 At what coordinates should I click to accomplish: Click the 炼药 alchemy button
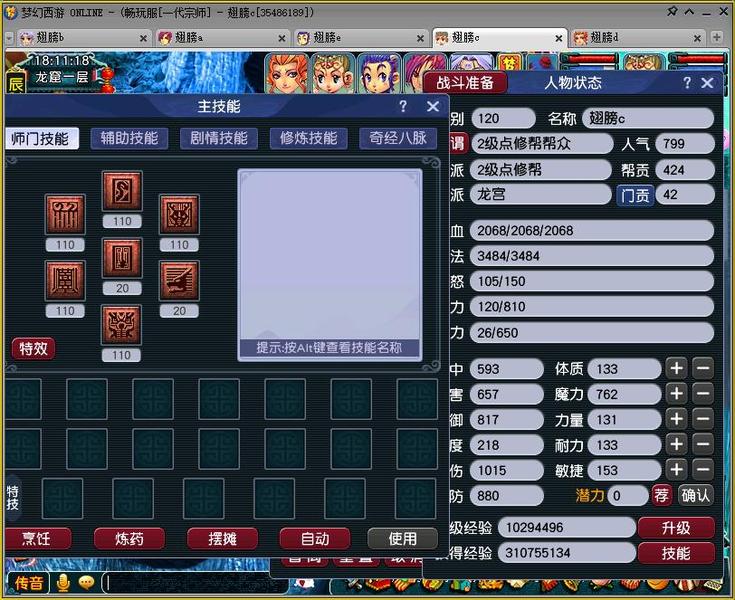(x=129, y=539)
